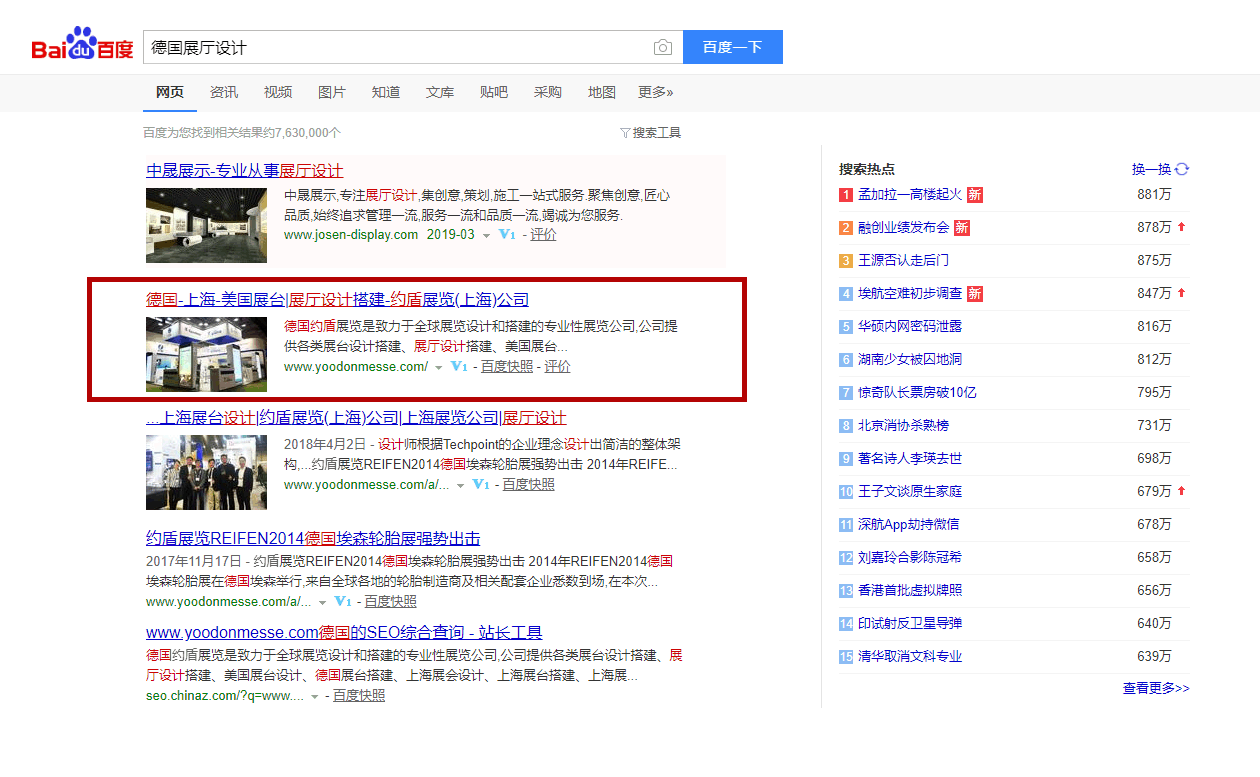Open hot search 香港首批虚拟牌照
The image size is (1260, 777).
(x=909, y=591)
